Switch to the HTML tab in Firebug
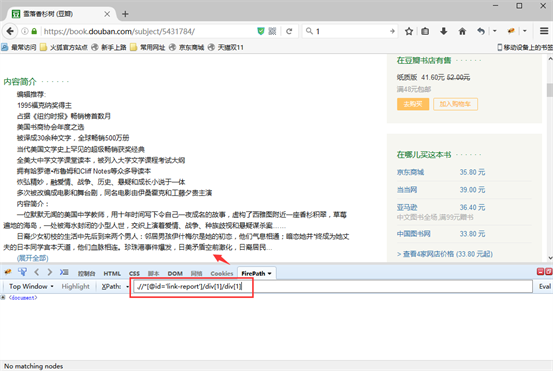 coord(112,273)
